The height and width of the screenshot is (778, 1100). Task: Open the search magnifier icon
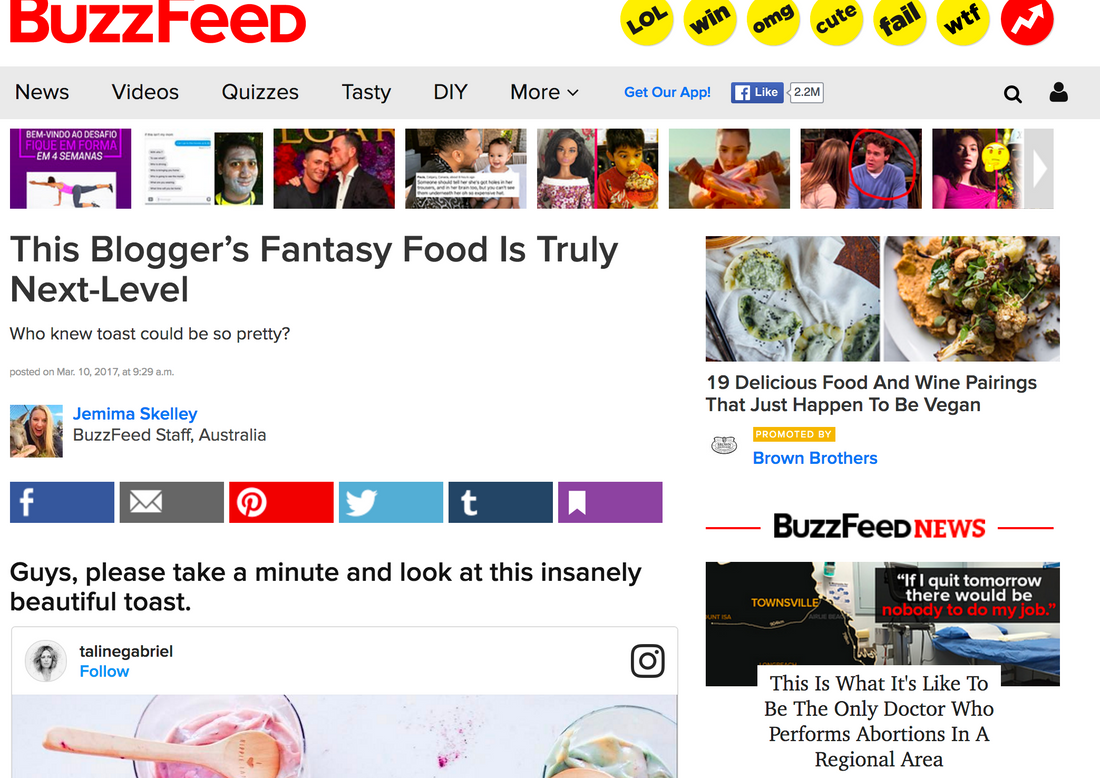1012,93
